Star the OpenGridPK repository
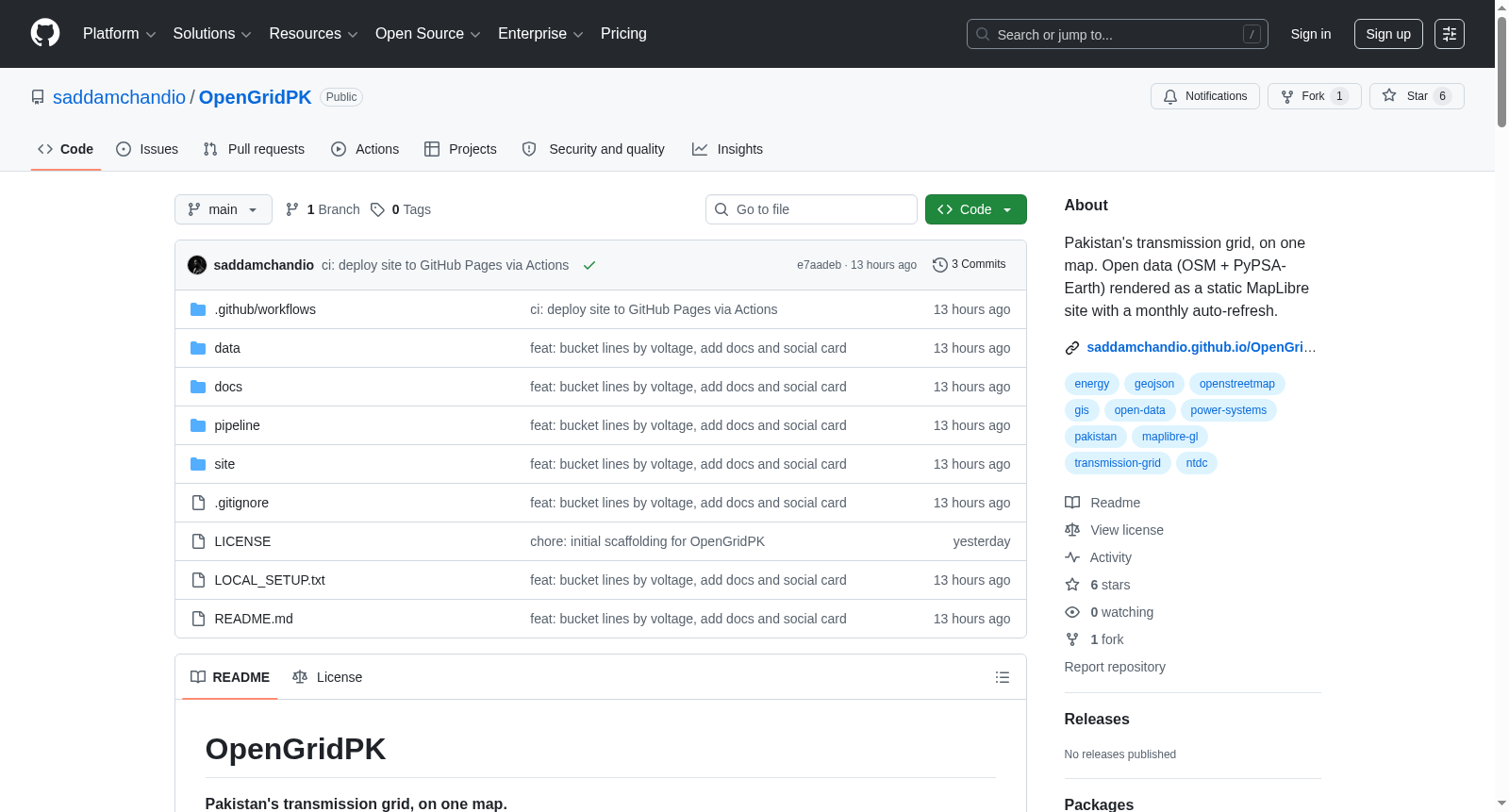Screen dimensions: 1509x812 click(1417, 96)
